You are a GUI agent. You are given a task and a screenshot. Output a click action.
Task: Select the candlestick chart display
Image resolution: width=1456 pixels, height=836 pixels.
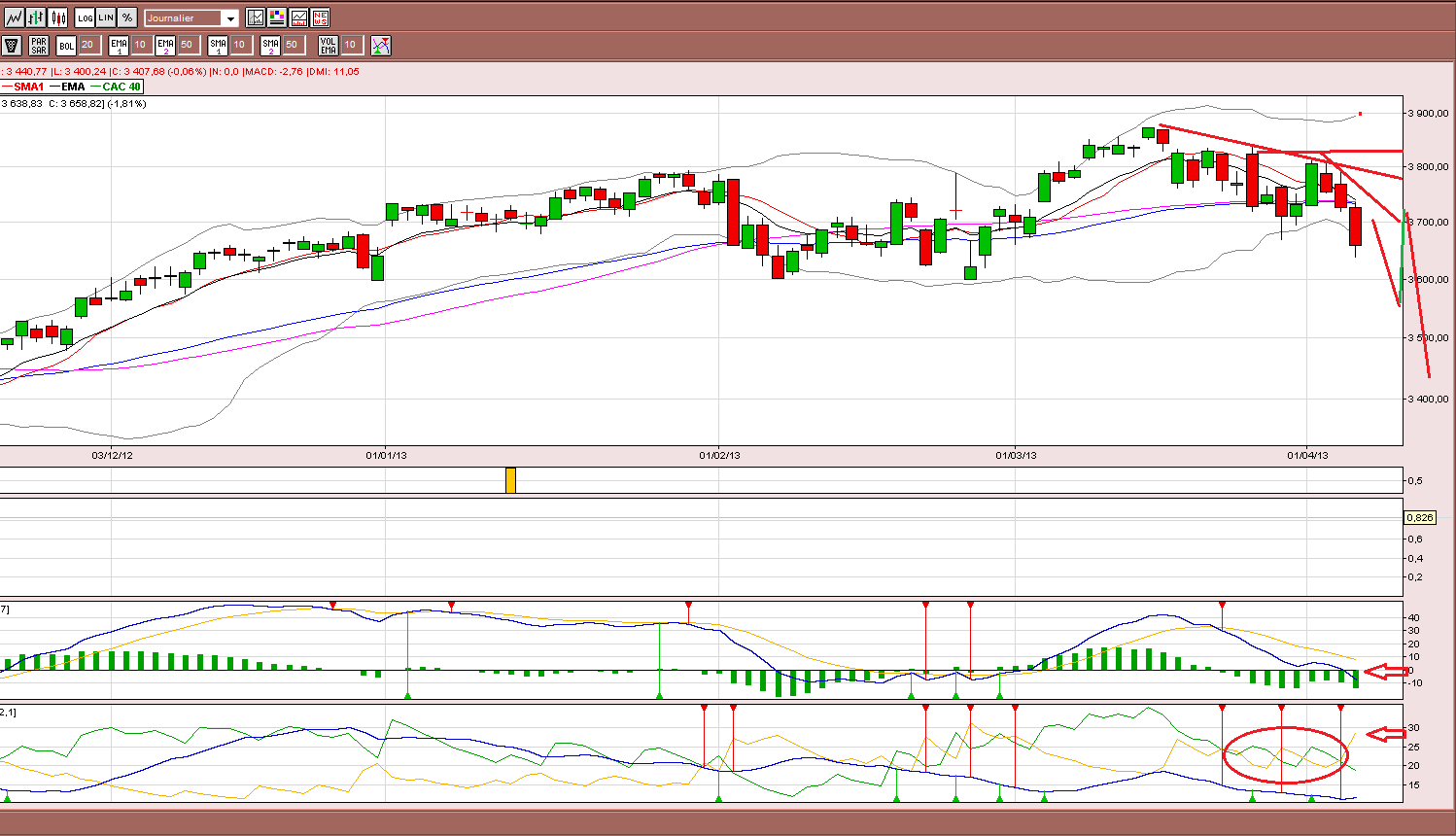click(x=58, y=17)
